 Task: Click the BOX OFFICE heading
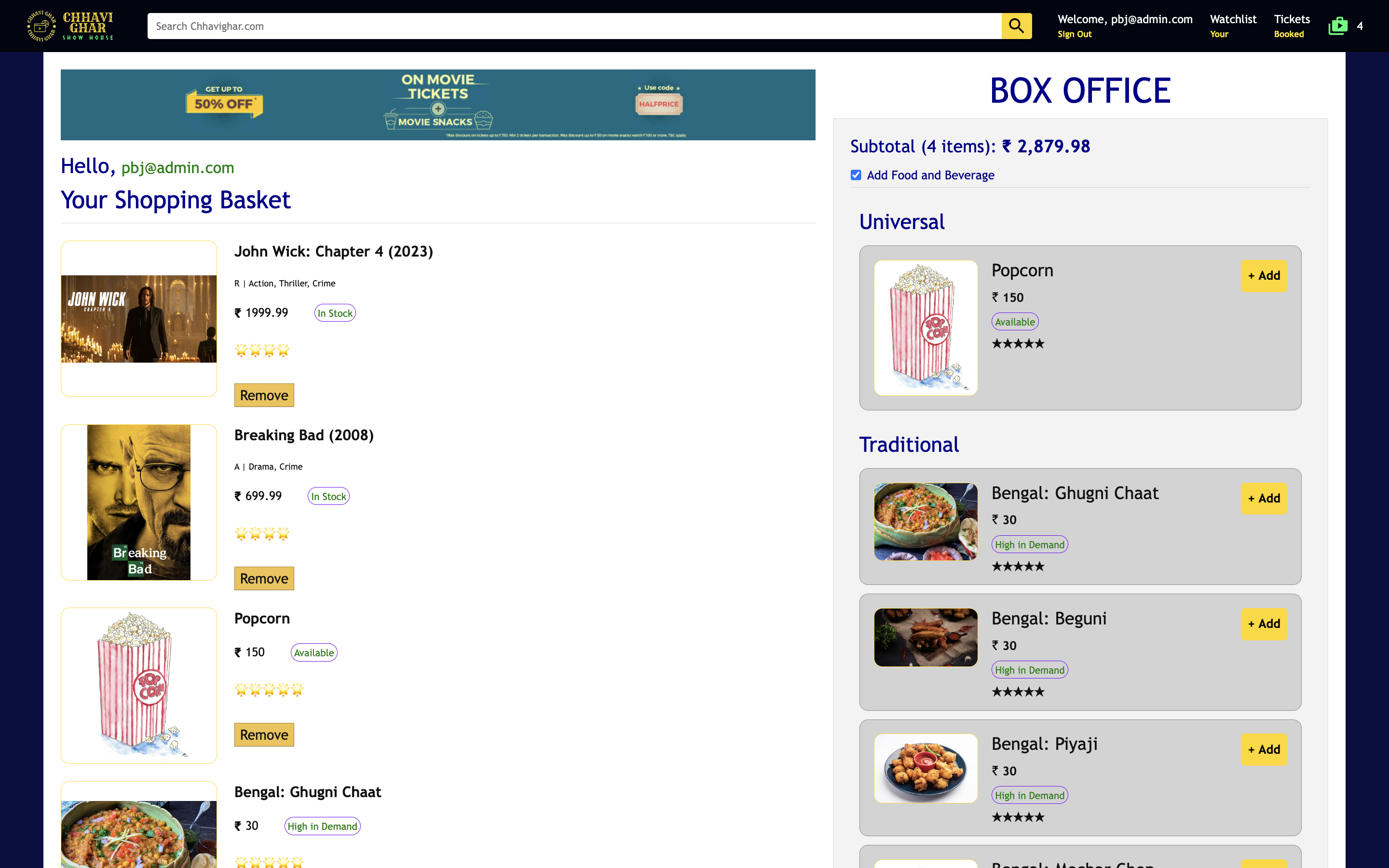coord(1080,91)
